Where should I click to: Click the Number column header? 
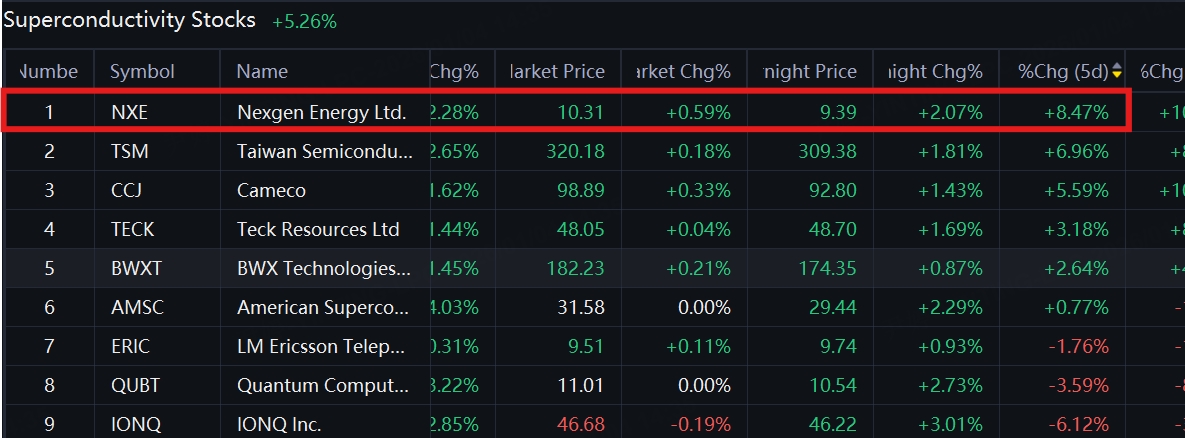click(x=48, y=71)
